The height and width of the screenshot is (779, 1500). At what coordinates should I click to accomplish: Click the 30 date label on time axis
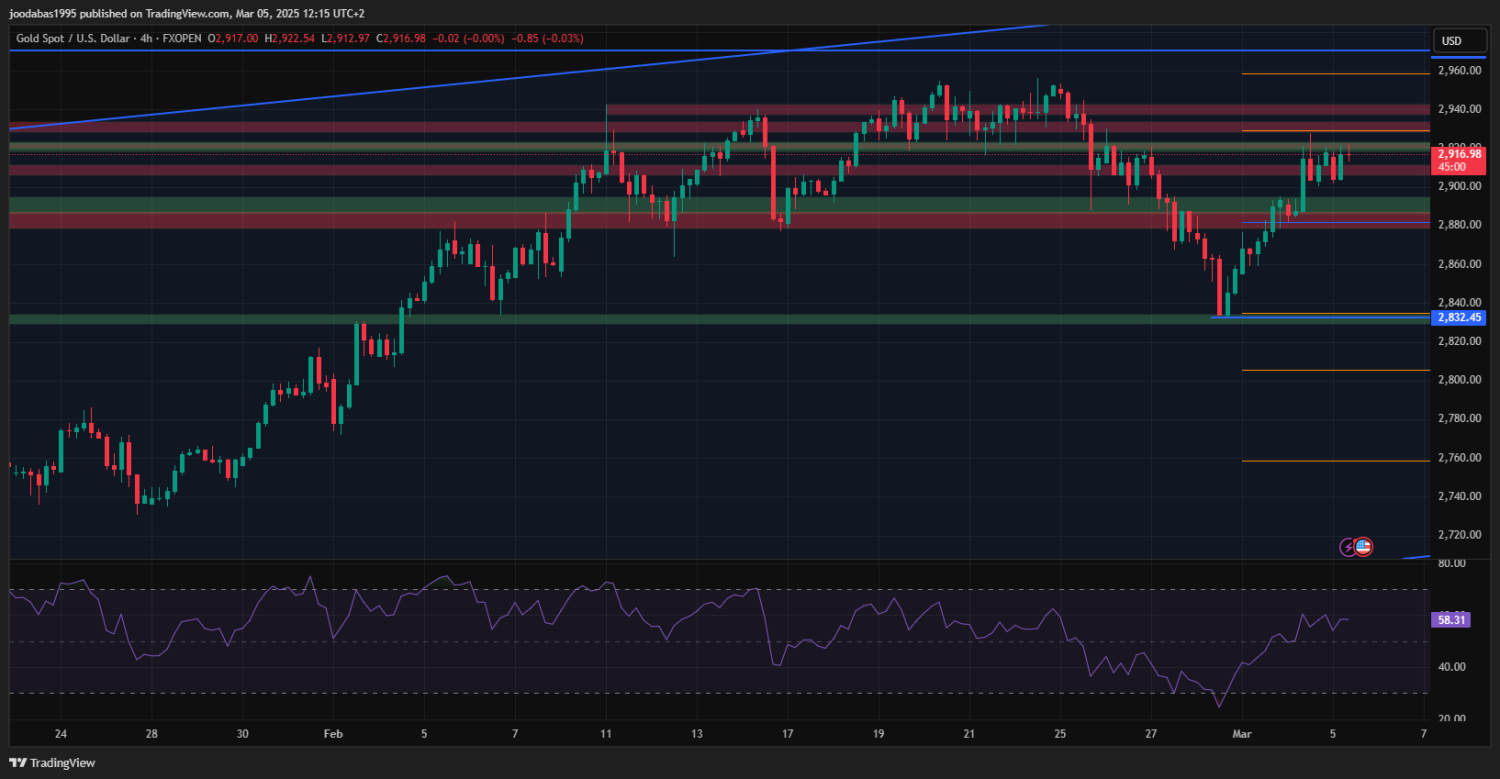click(242, 734)
